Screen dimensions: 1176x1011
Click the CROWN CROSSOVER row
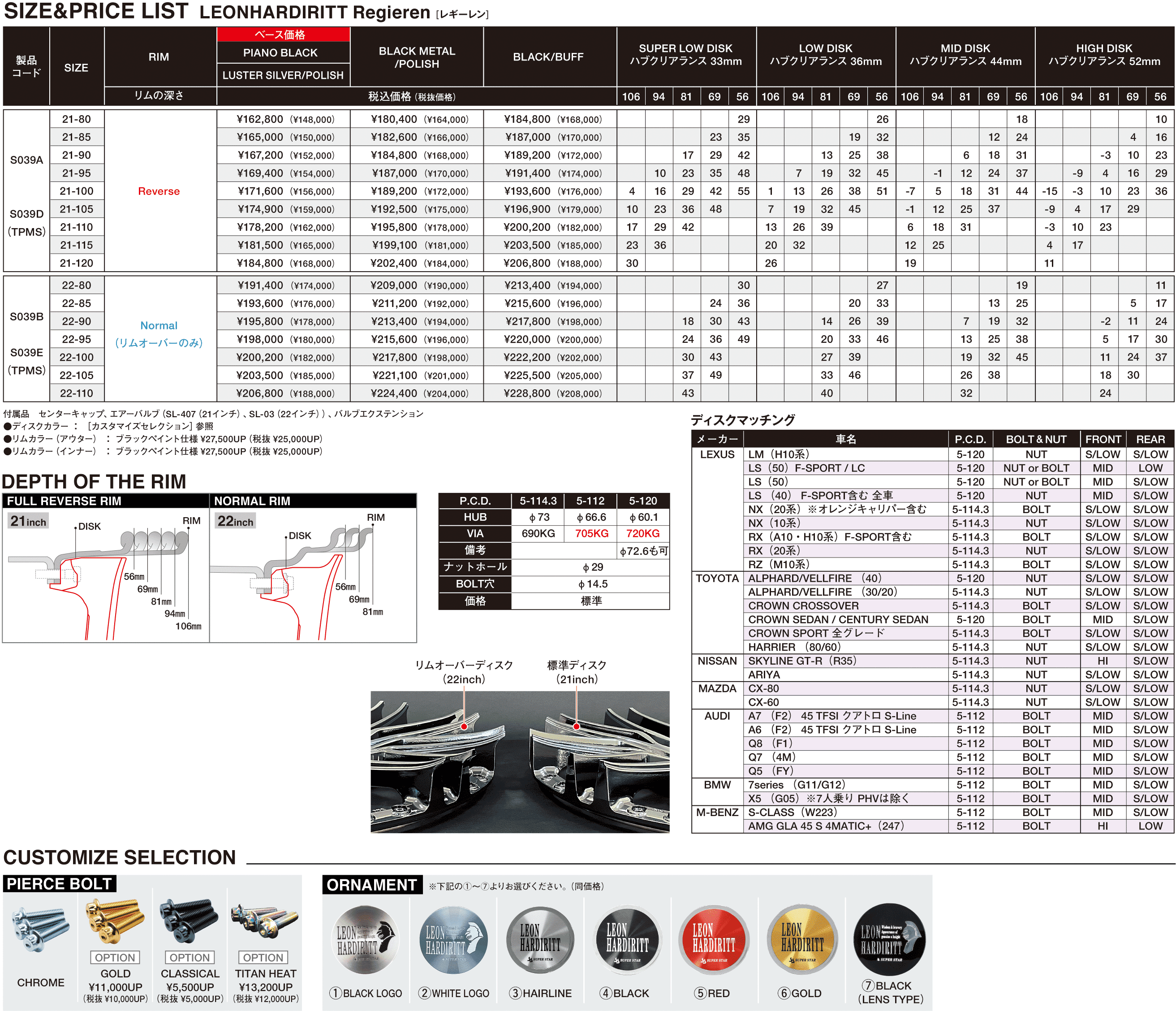[959, 606]
